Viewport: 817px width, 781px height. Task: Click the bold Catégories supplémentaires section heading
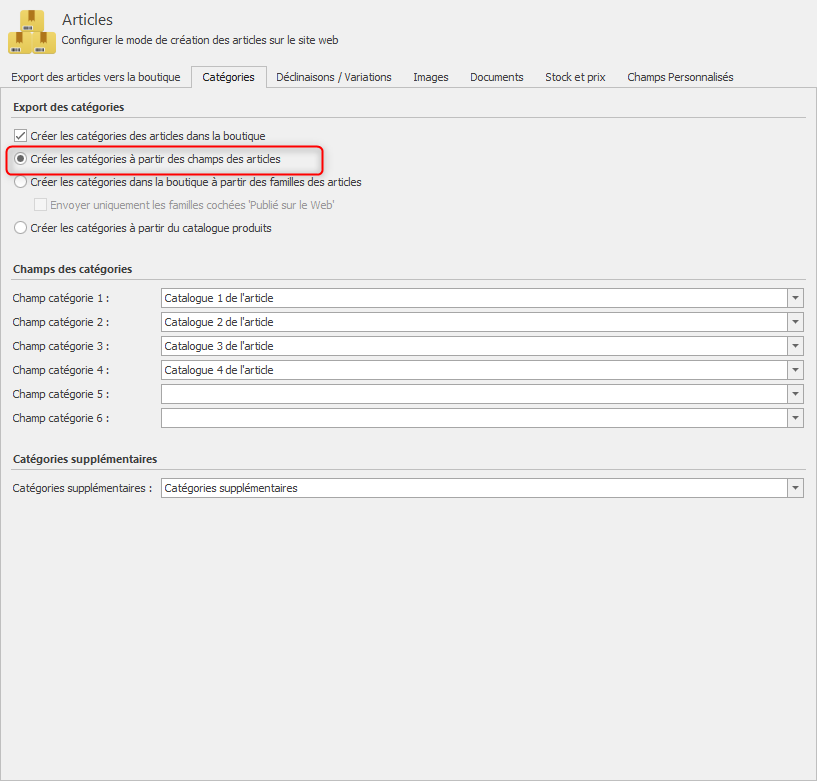85,459
